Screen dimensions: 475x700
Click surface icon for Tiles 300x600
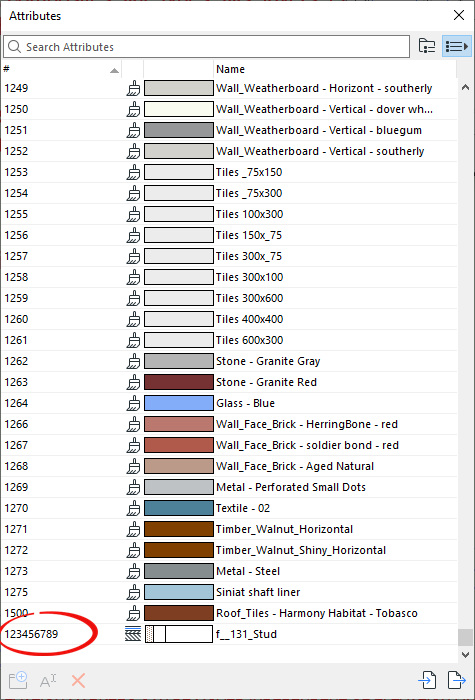(133, 298)
